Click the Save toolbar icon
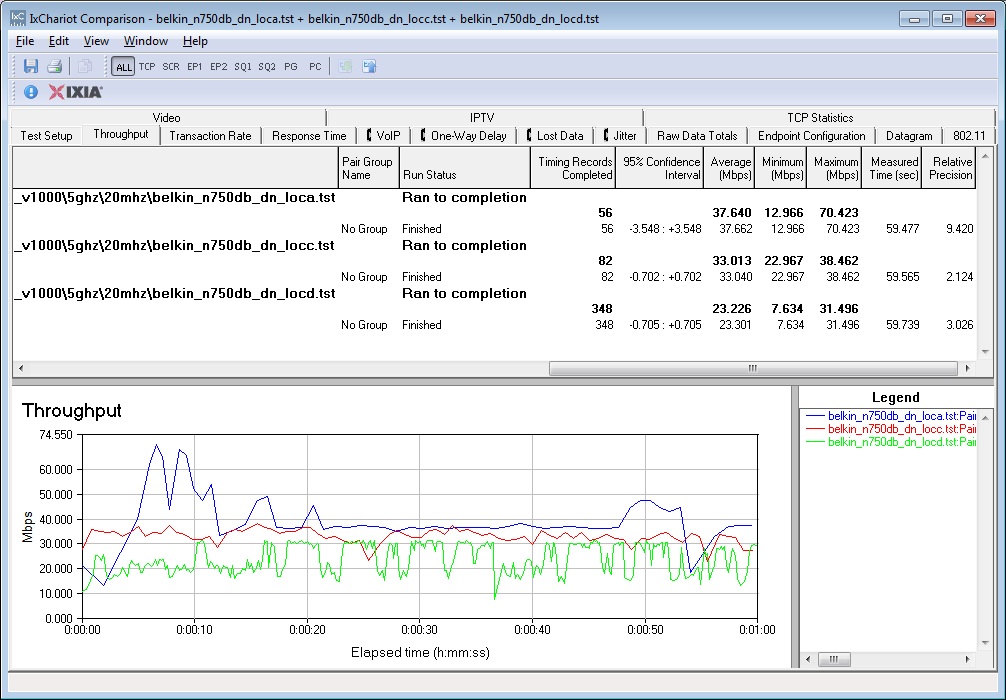Screen dimensions: 1006x700 (30, 66)
